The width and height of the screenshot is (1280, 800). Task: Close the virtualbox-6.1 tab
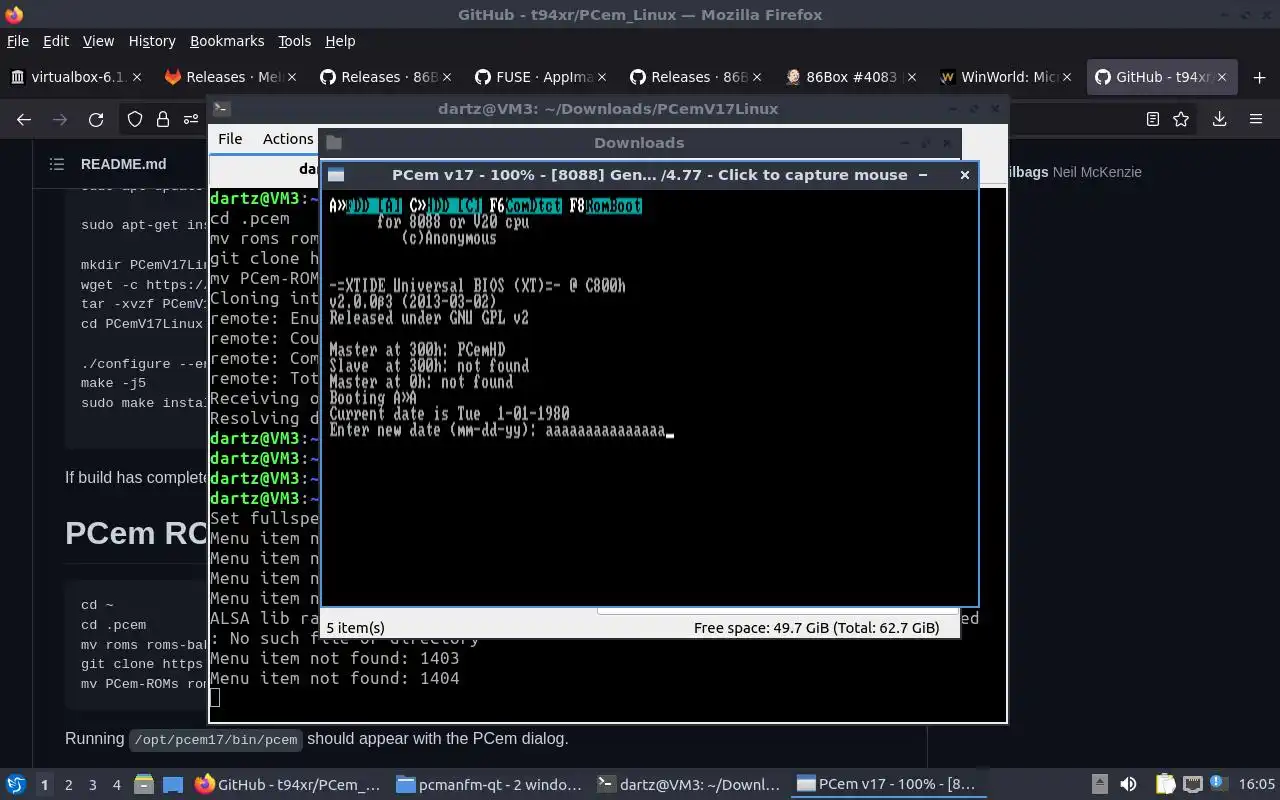pos(137,77)
